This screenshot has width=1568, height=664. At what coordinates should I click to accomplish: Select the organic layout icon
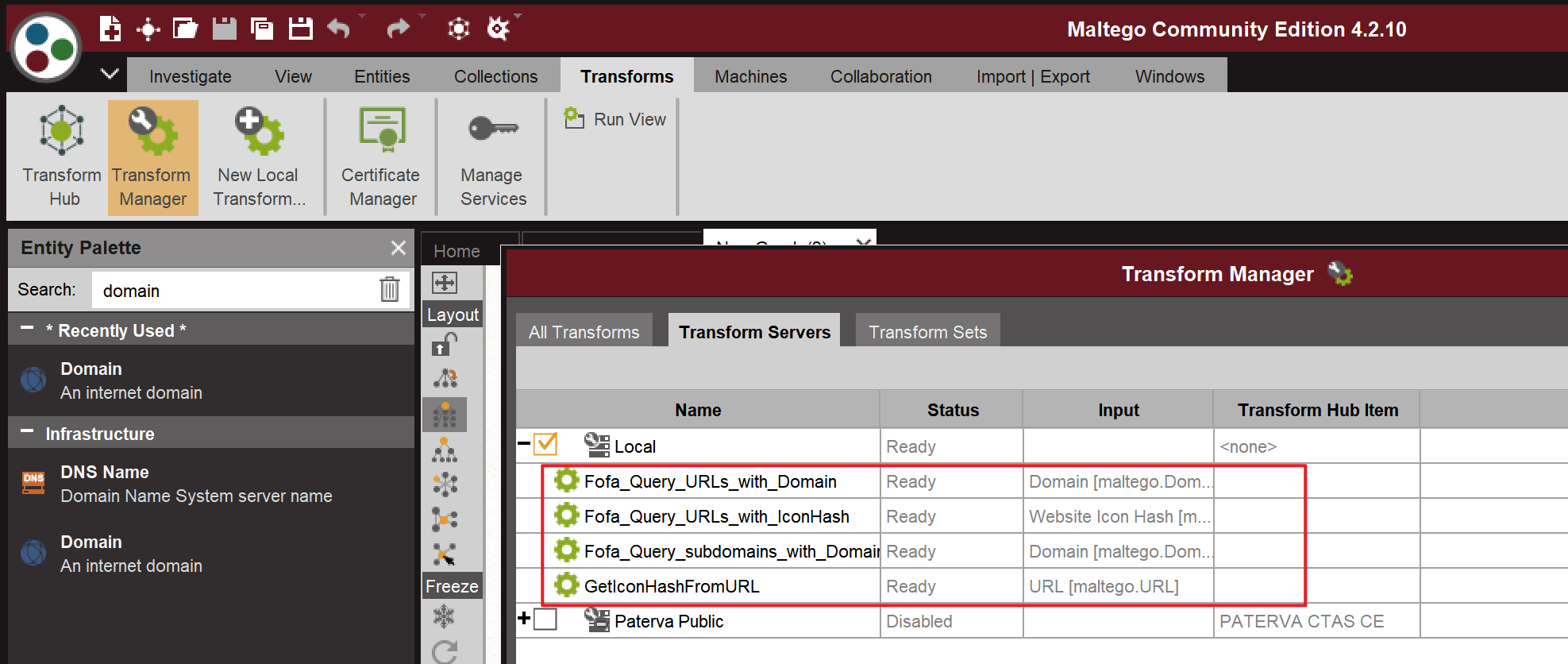tap(445, 519)
